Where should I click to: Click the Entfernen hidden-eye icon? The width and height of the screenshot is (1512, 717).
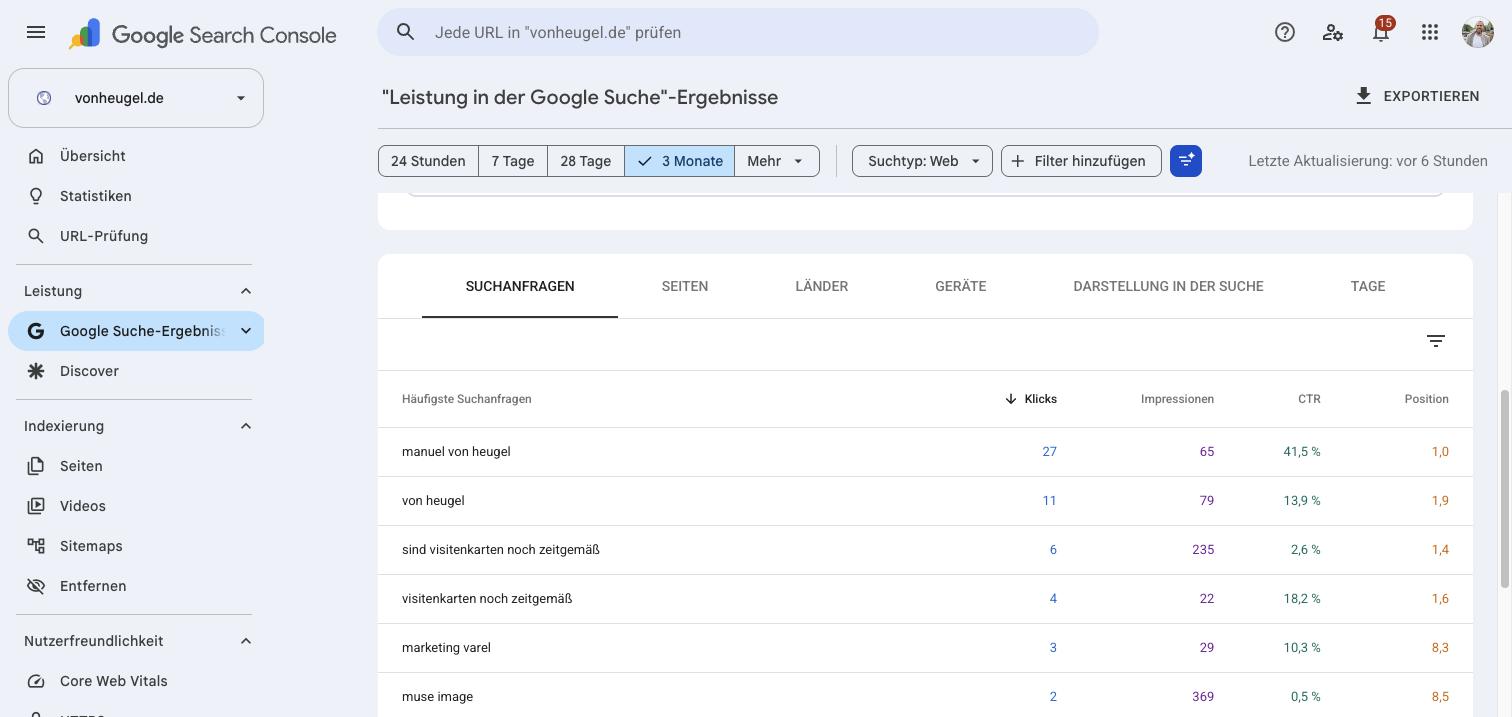click(x=36, y=586)
